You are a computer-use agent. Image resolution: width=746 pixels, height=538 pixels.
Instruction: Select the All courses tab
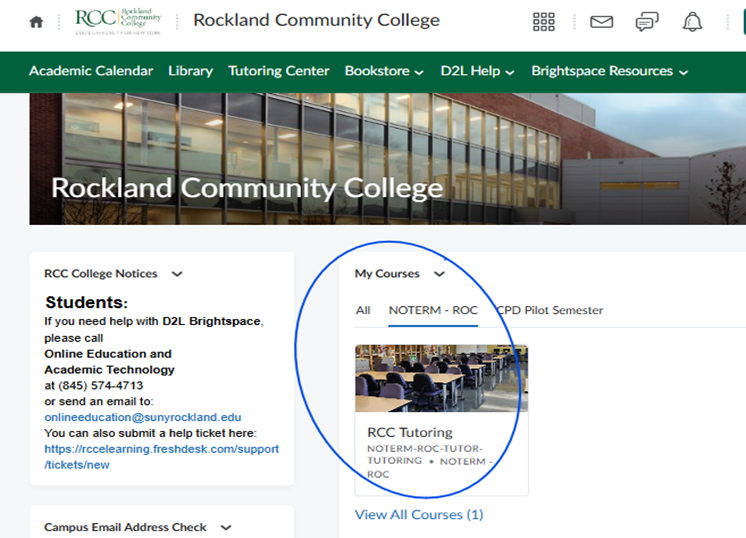(363, 311)
